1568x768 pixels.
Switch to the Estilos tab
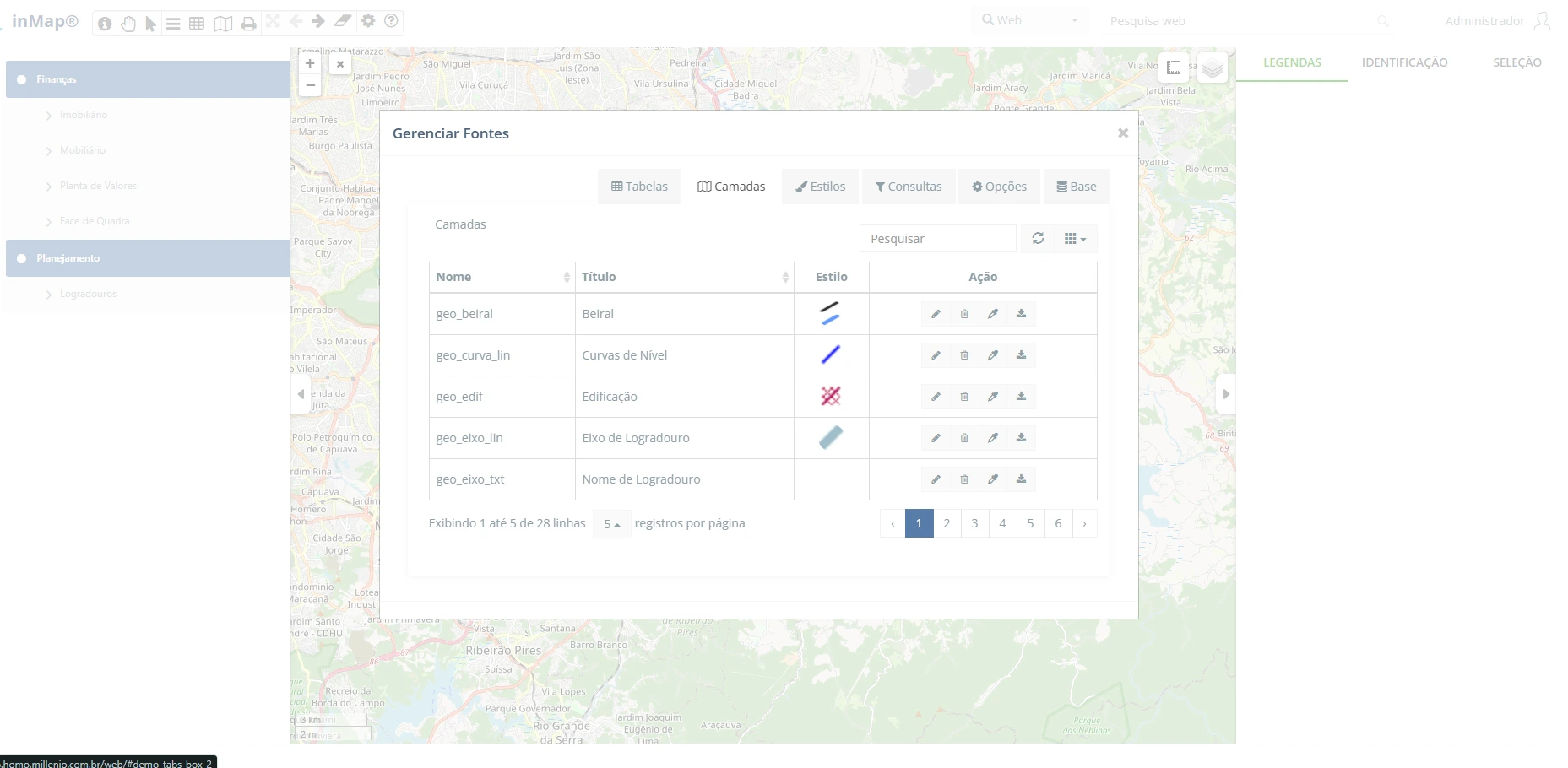click(x=820, y=187)
